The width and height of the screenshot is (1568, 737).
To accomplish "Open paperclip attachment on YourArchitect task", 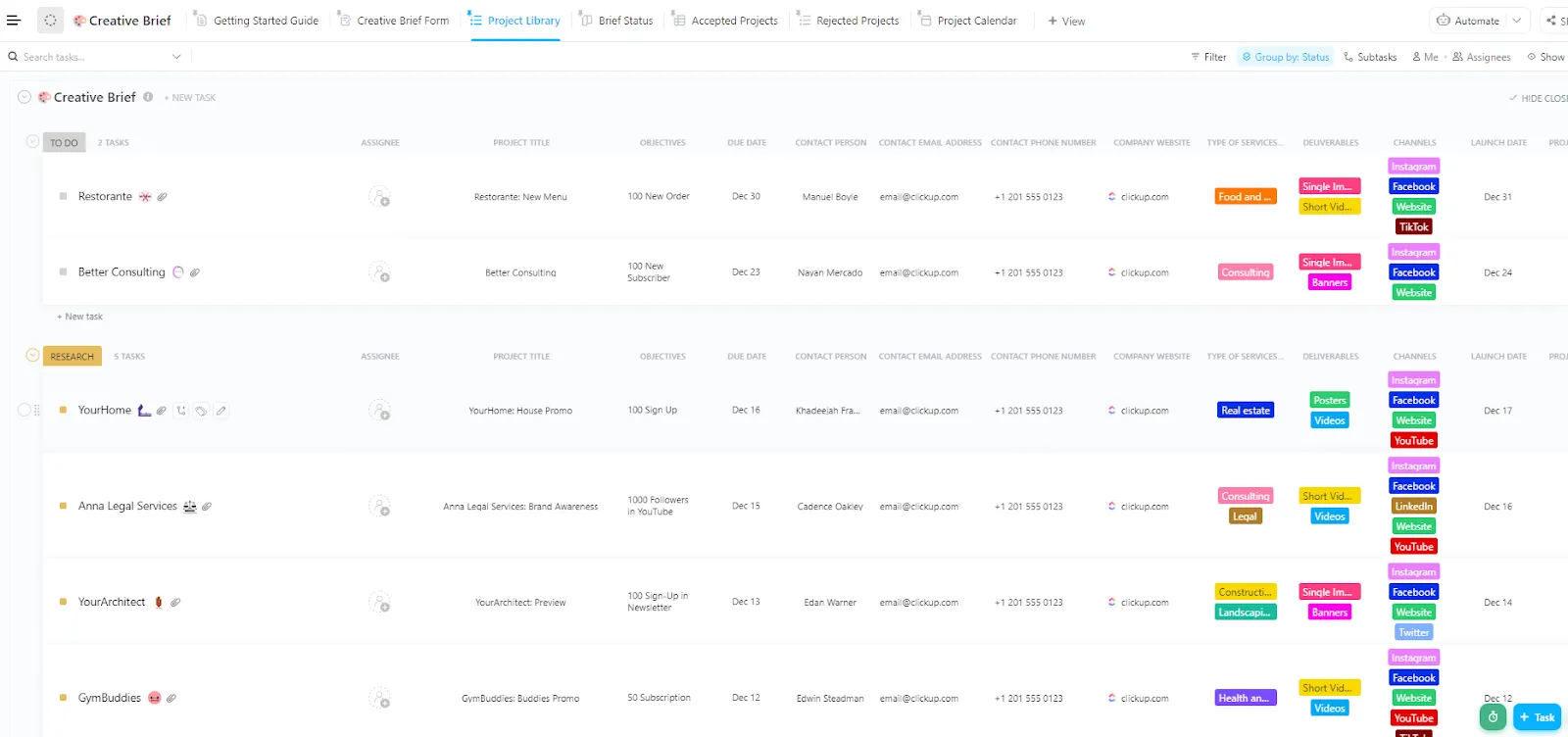I will [x=175, y=603].
